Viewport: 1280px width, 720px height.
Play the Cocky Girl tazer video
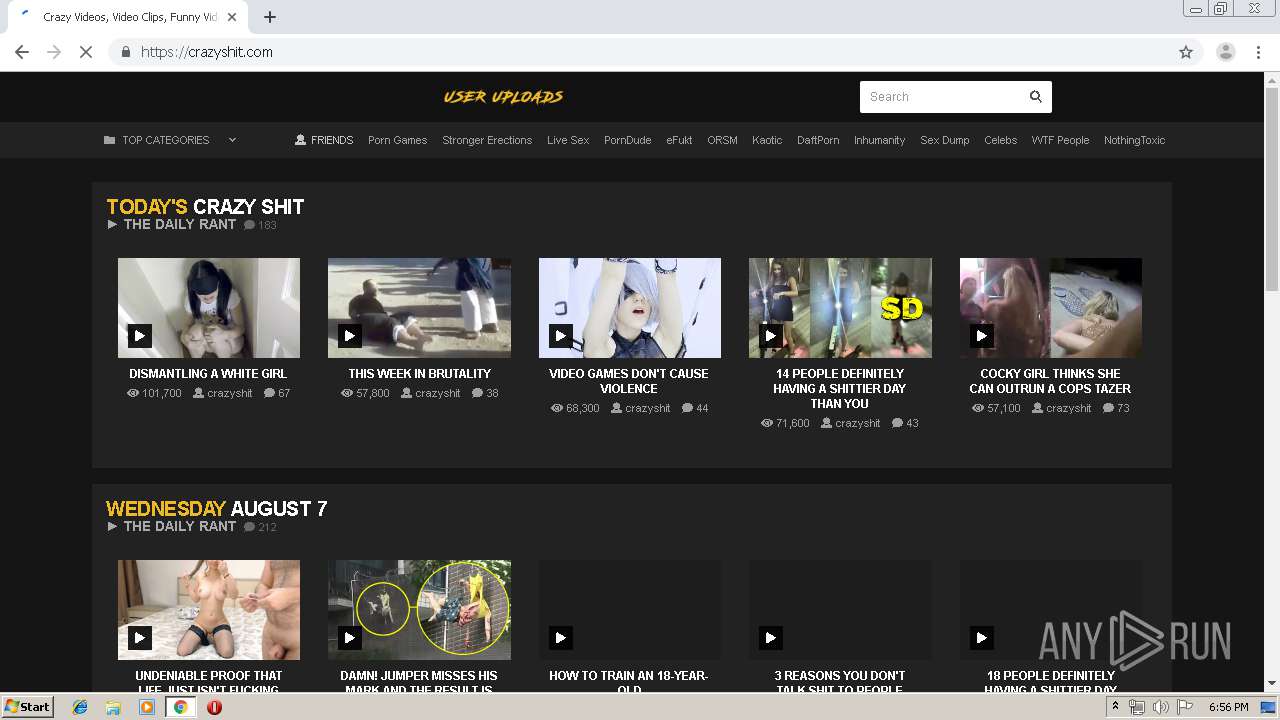[x=981, y=336]
